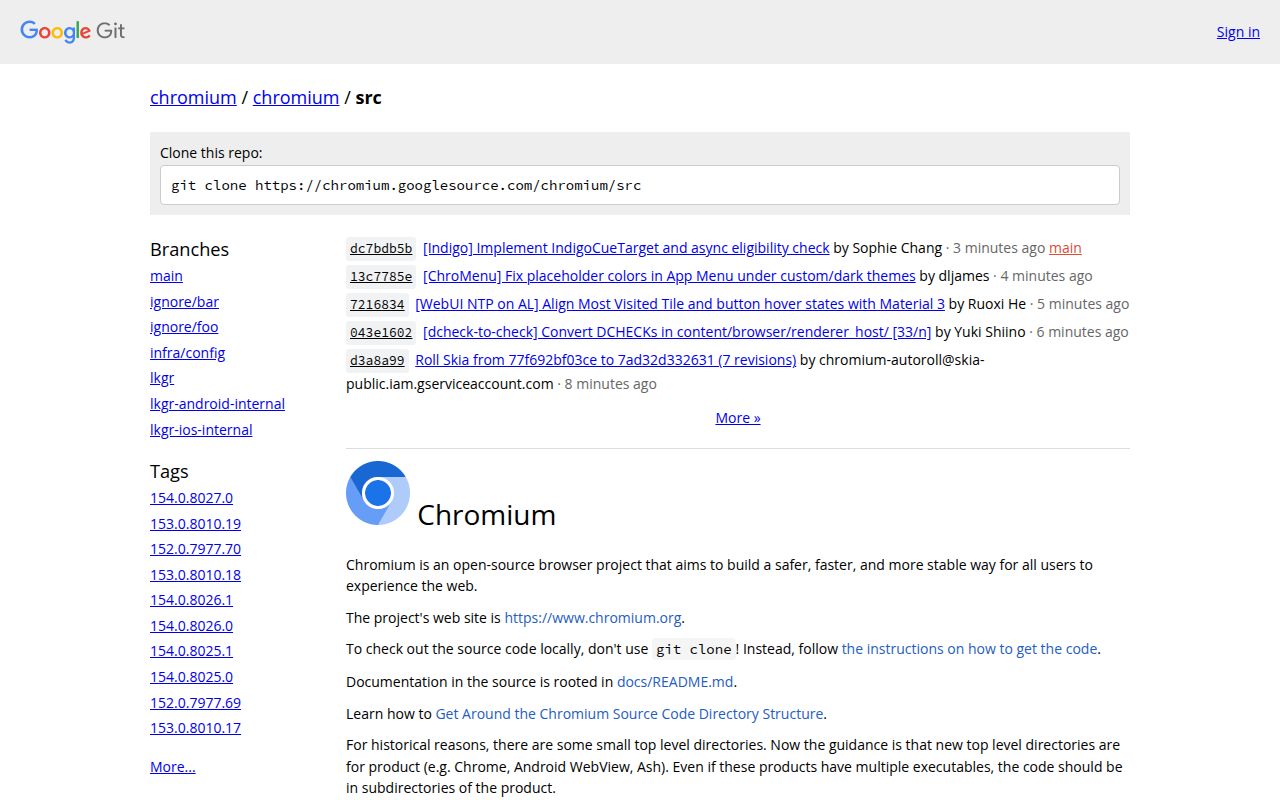This screenshot has height=800, width=1280.
Task: Open Get Around the Chromium Source Code link
Action: (629, 714)
